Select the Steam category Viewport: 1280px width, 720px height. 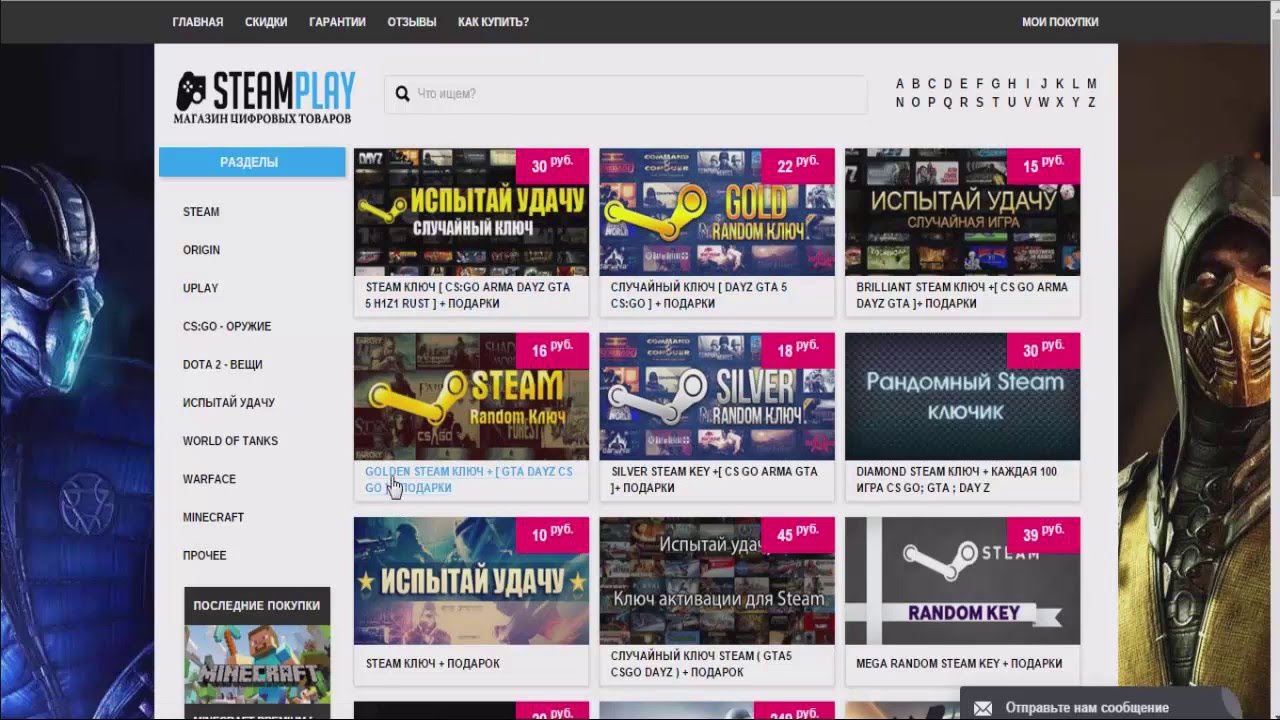tap(201, 212)
